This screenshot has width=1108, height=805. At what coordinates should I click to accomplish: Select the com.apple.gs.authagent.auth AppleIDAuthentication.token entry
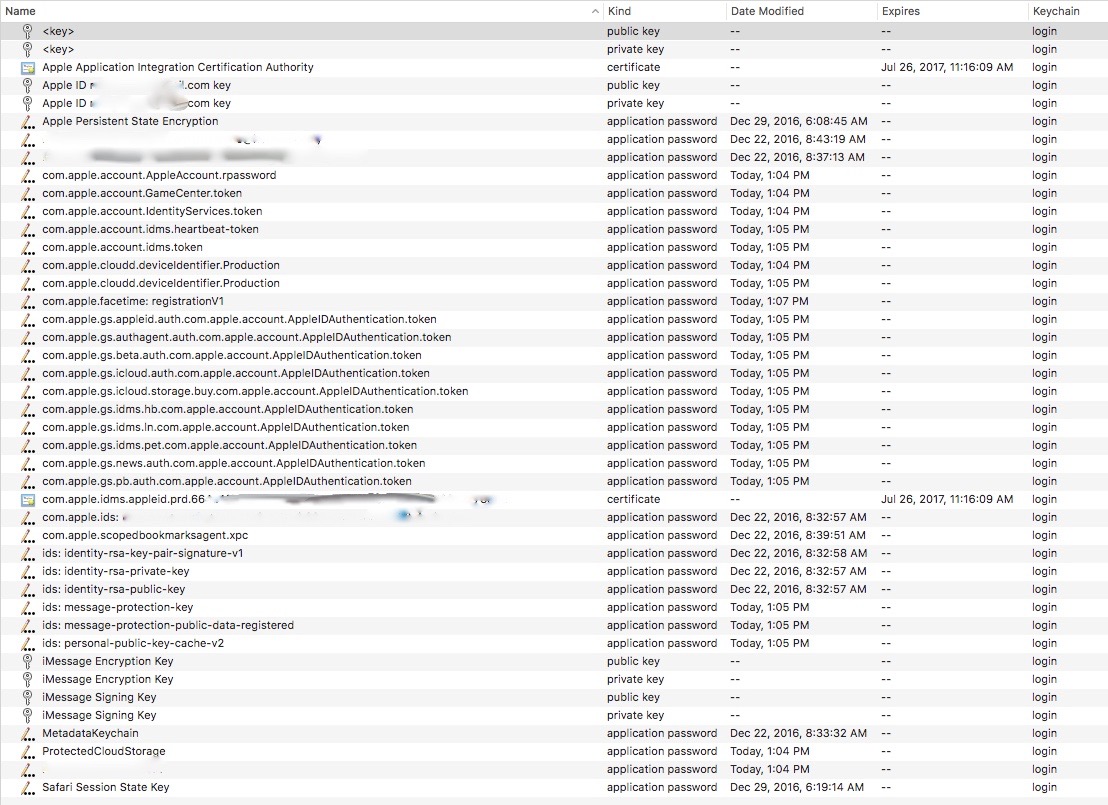click(x=554, y=338)
